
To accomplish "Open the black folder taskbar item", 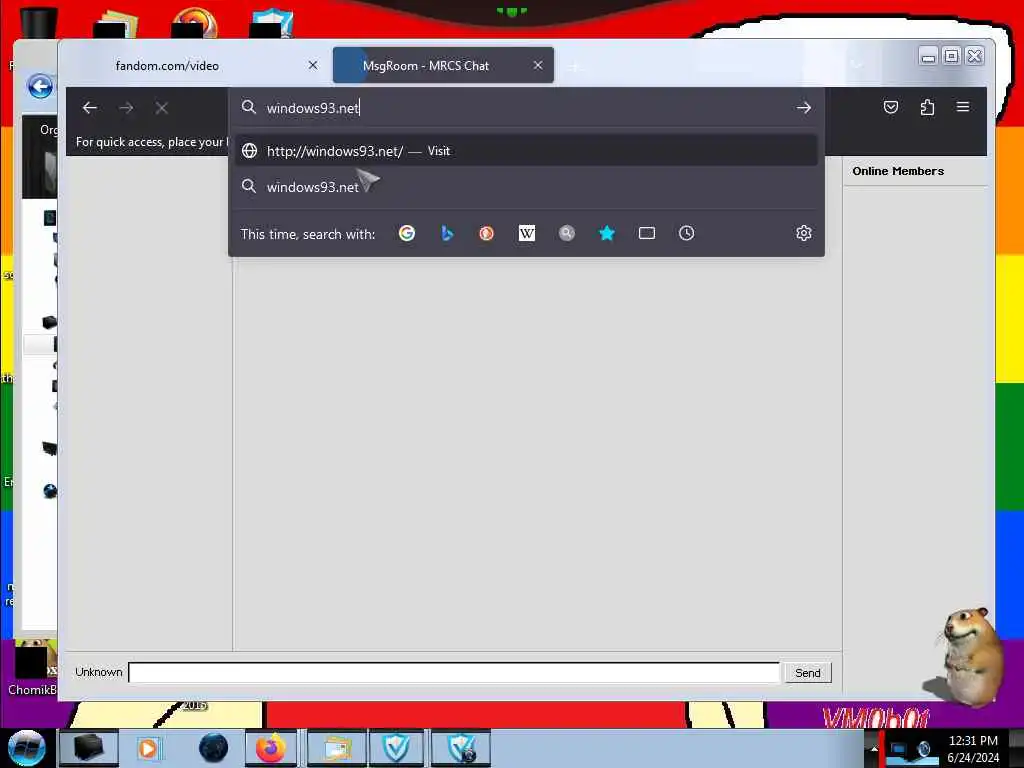I will tap(89, 748).
